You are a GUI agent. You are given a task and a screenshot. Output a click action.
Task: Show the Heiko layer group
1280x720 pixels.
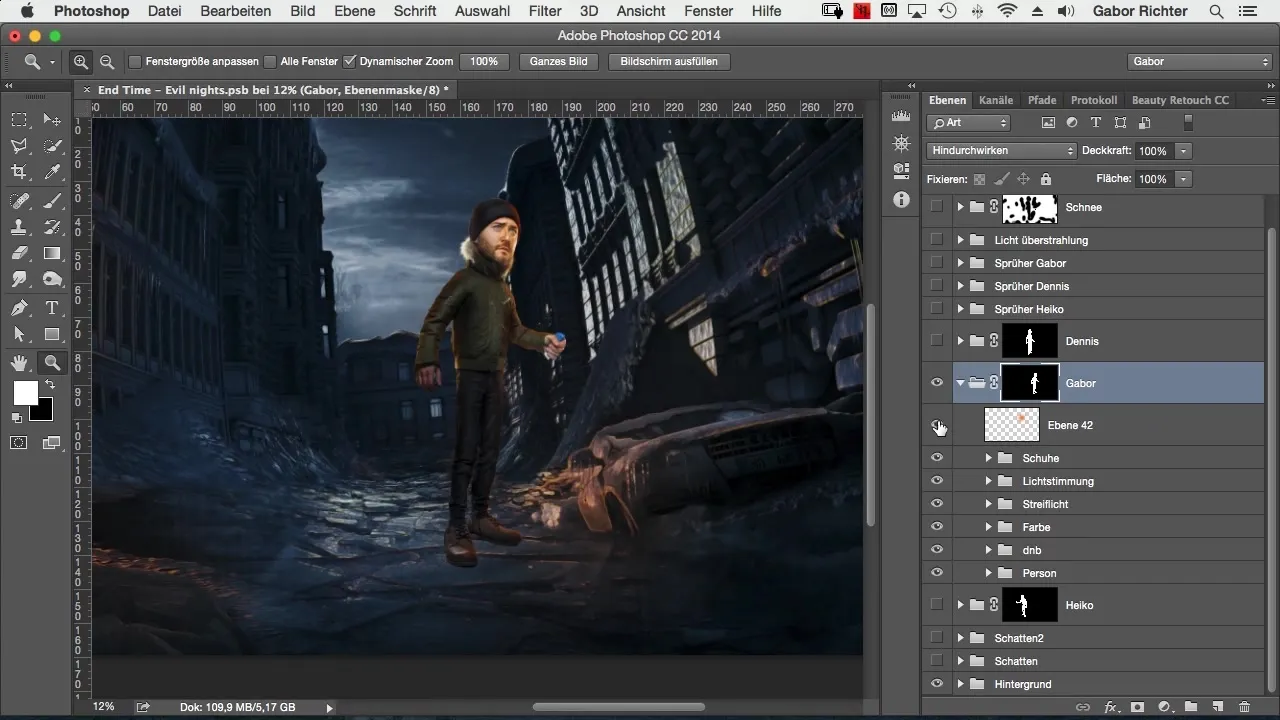937,605
